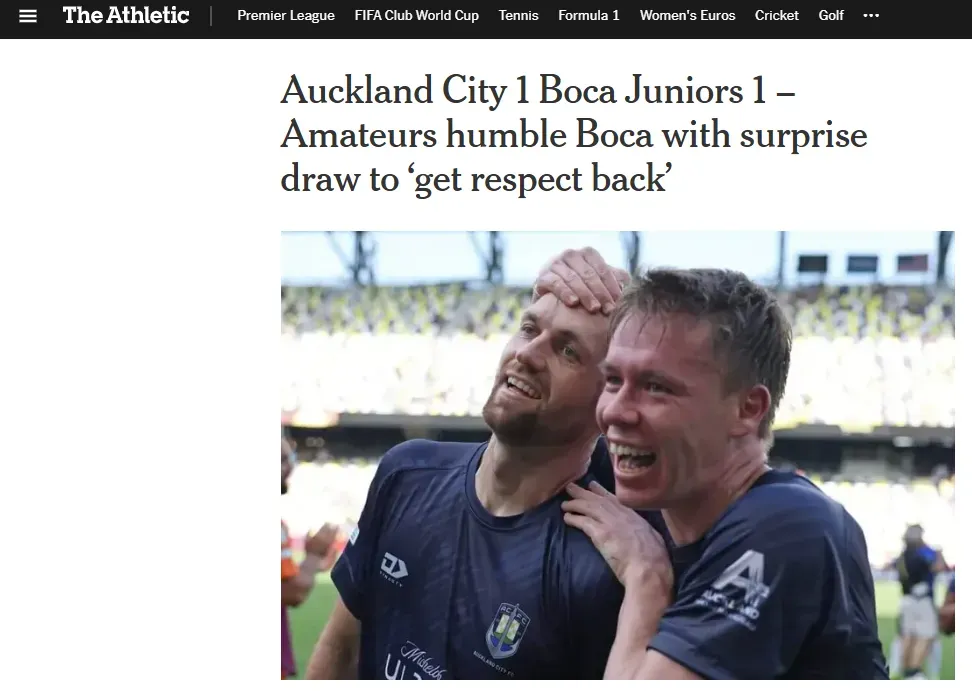The height and width of the screenshot is (691, 972).
Task: Expand more sports via the ellipsis icon
Action: tap(871, 15)
